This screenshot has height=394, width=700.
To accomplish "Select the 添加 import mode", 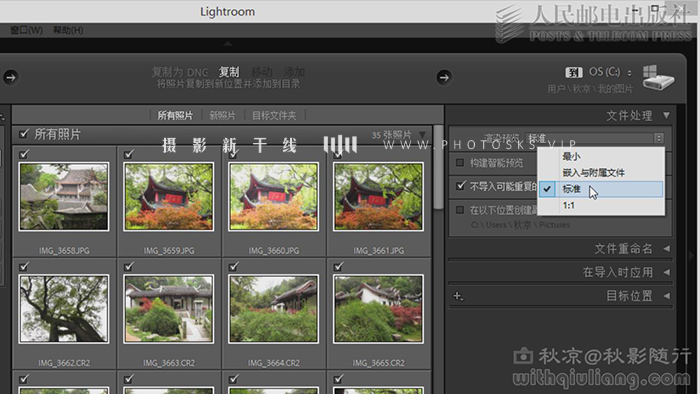I will click(x=294, y=72).
